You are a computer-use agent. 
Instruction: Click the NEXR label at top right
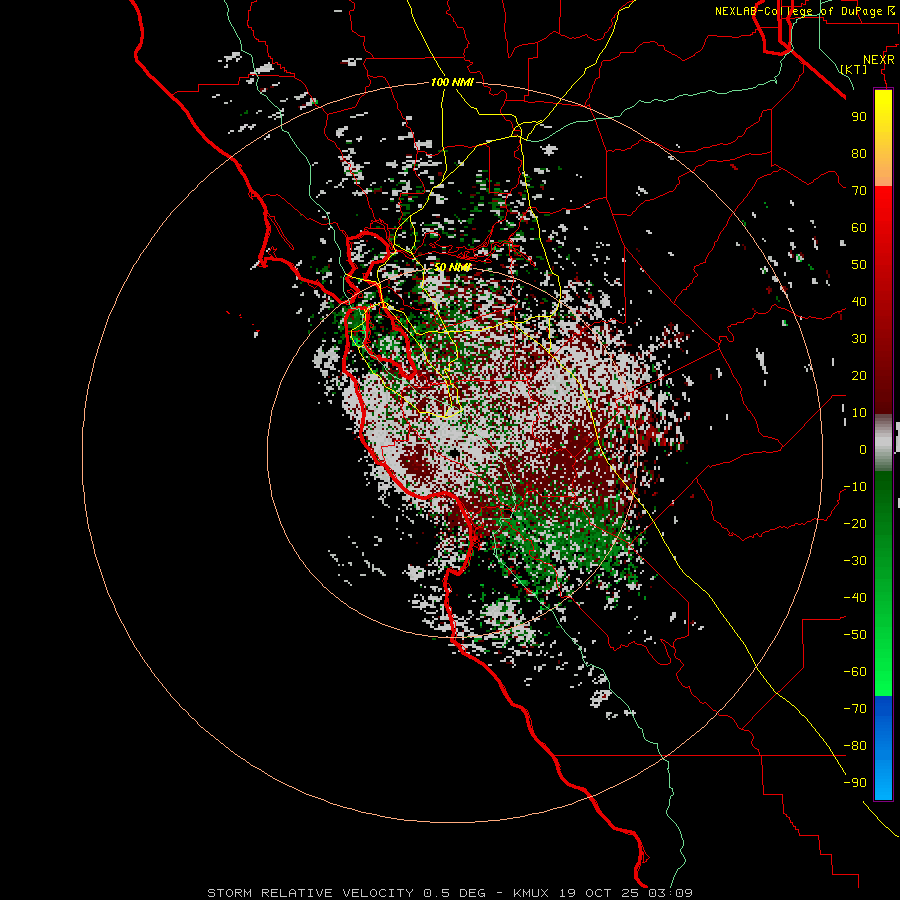click(879, 60)
